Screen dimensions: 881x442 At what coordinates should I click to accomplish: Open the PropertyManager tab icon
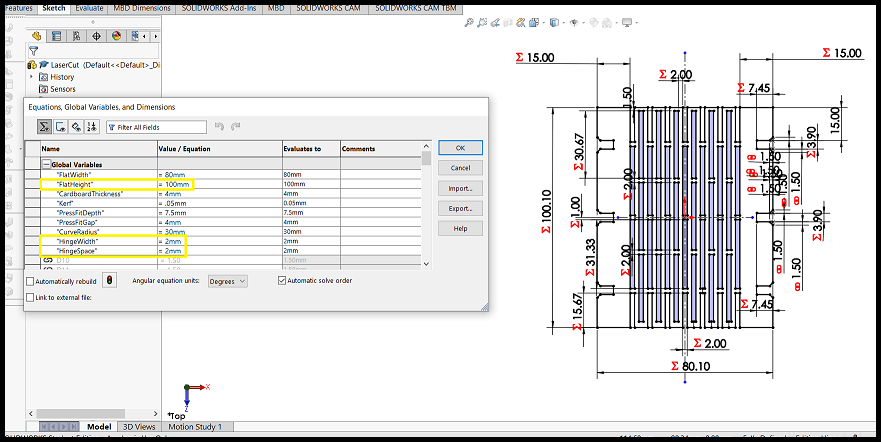tap(56, 36)
